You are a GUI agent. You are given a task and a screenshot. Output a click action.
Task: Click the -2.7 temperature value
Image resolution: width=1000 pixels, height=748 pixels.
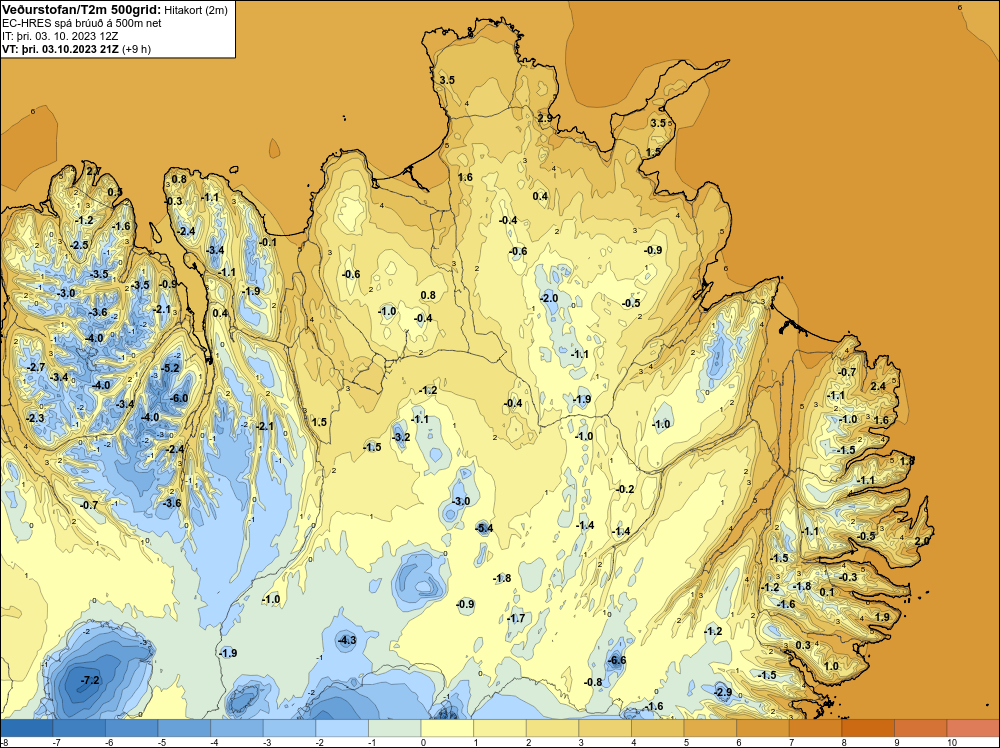(x=36, y=367)
